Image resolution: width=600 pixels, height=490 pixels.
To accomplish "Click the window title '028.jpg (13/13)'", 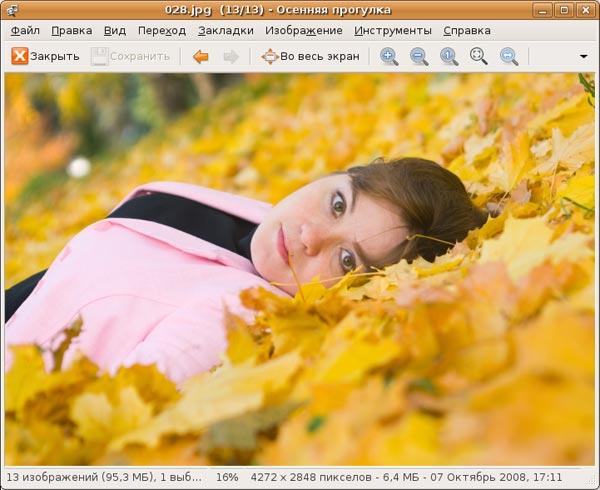I will point(214,10).
